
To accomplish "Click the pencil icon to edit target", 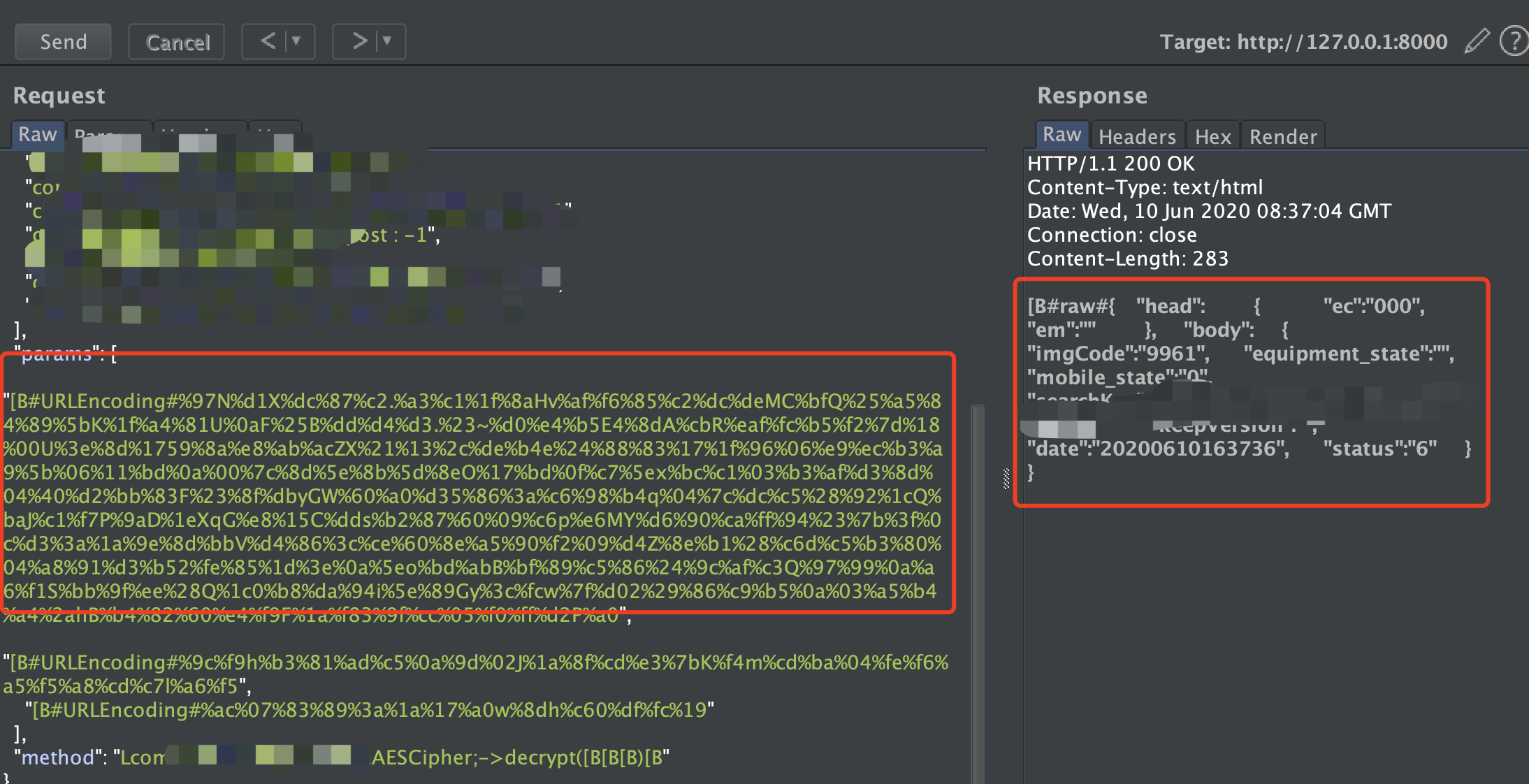I will [x=1476, y=41].
